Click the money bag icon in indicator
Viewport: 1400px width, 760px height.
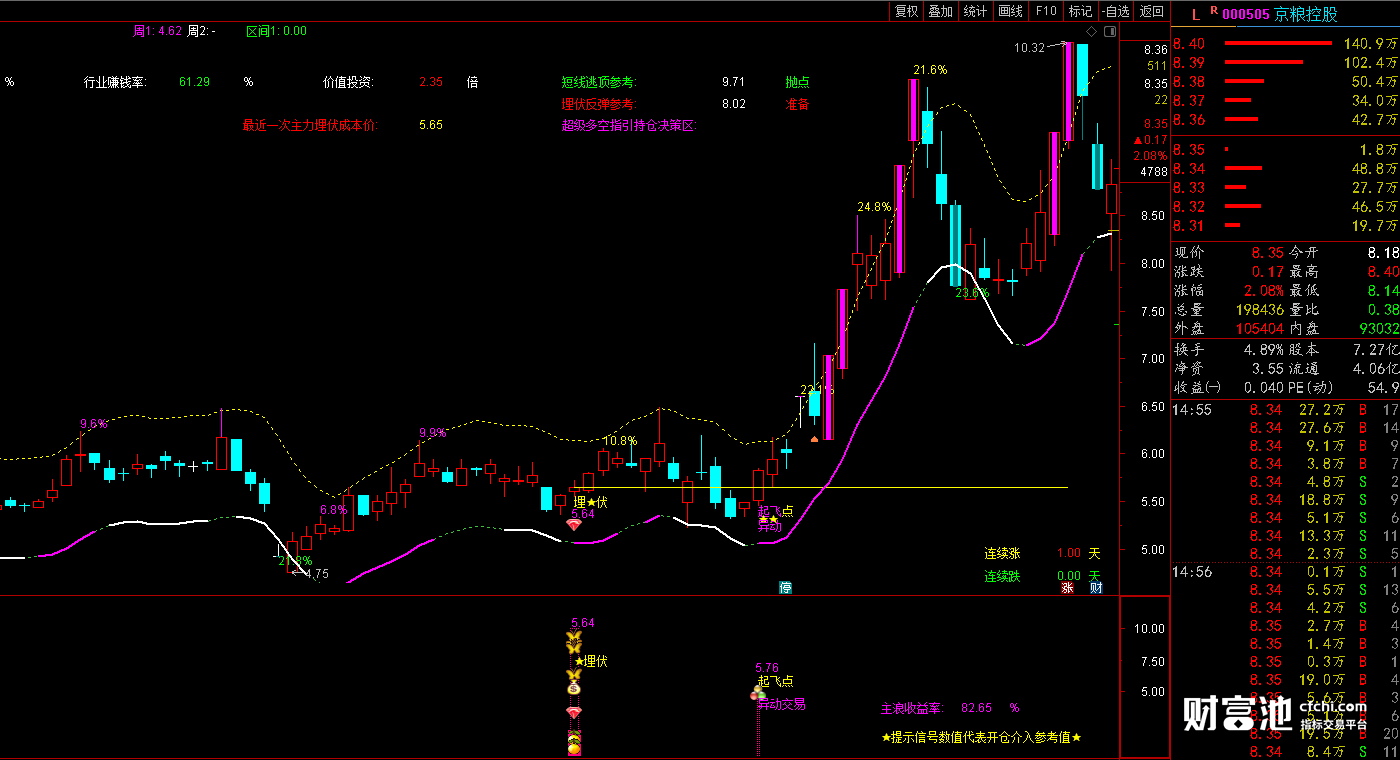point(574,686)
